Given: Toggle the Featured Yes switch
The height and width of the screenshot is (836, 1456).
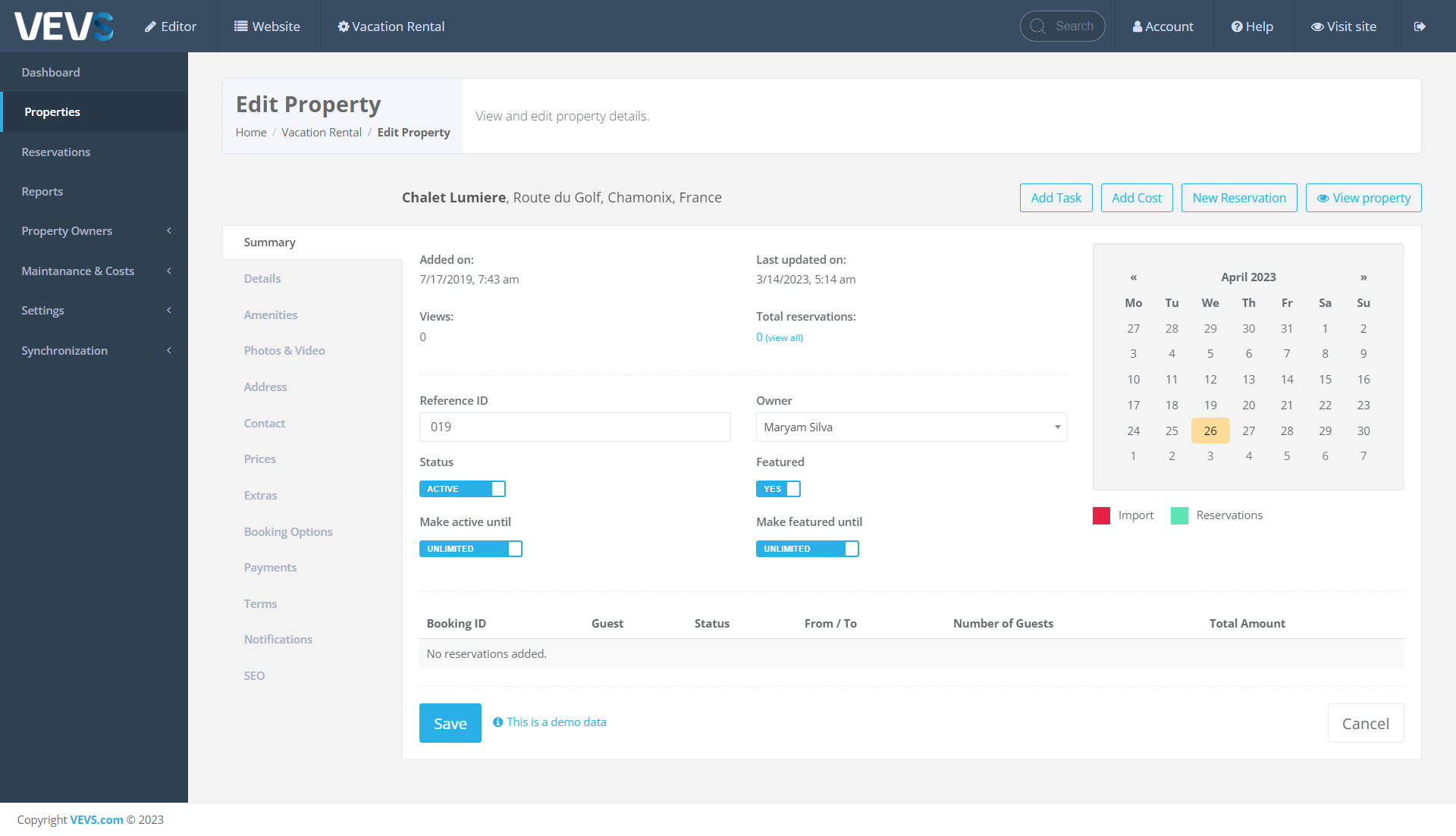Looking at the screenshot, I should click(778, 489).
